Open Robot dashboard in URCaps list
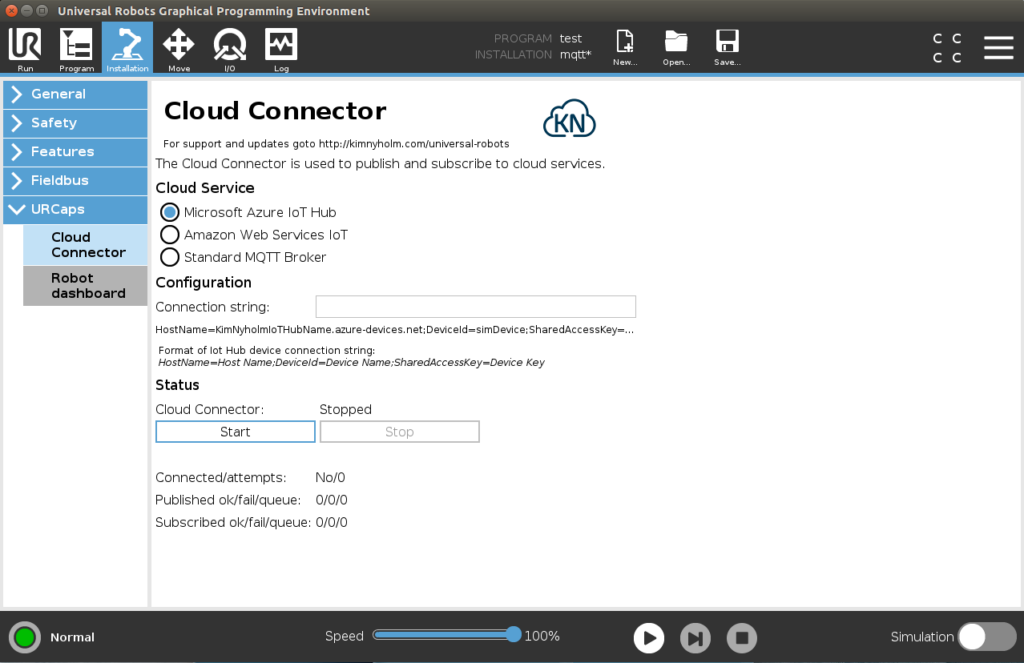The height and width of the screenshot is (663, 1024). [x=86, y=285]
